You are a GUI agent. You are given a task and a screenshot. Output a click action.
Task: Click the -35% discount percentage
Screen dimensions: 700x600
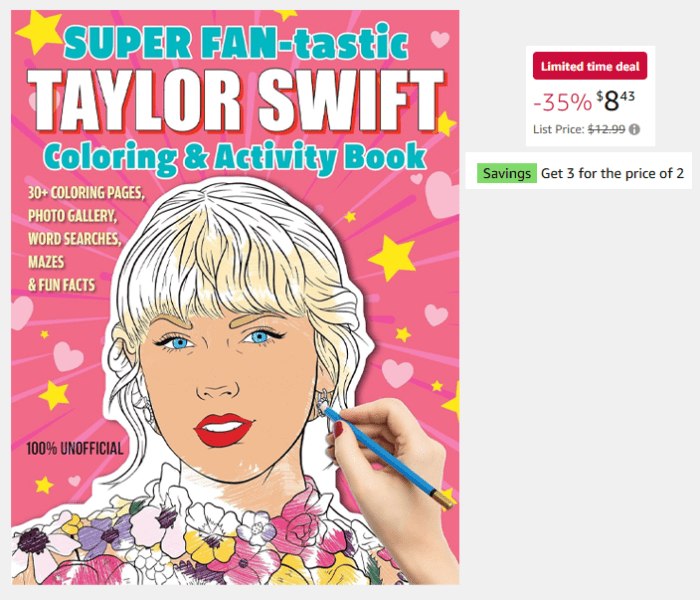[x=562, y=102]
